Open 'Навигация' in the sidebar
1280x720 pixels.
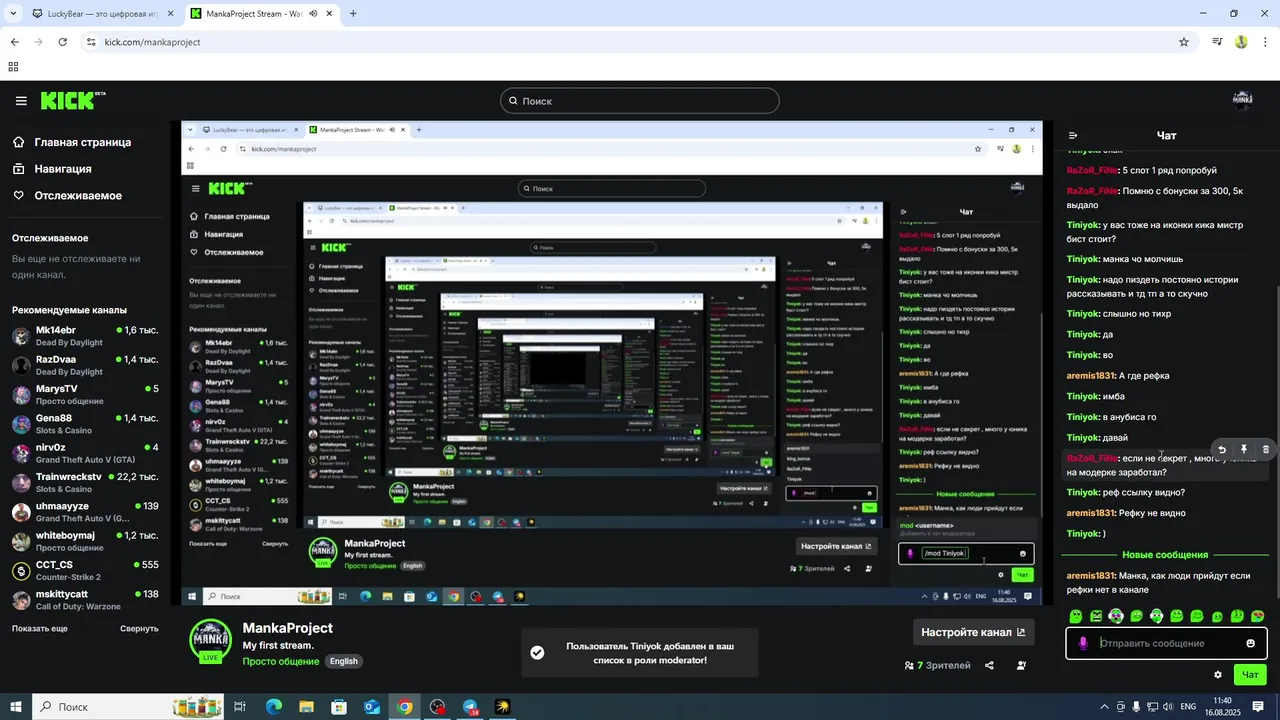(x=53, y=169)
